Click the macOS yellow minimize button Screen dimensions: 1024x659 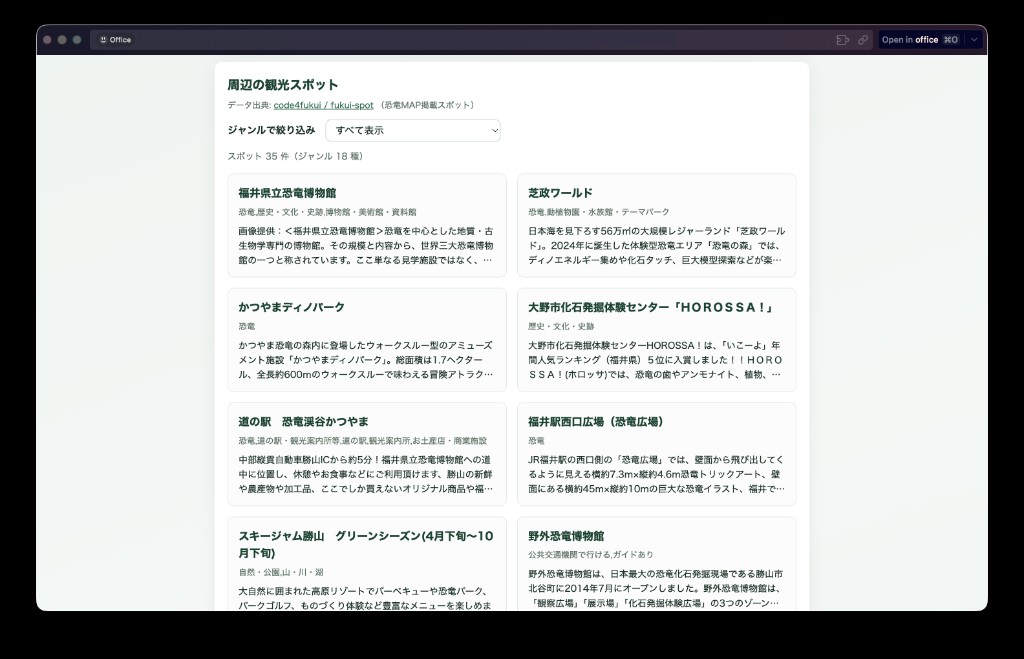click(x=62, y=40)
